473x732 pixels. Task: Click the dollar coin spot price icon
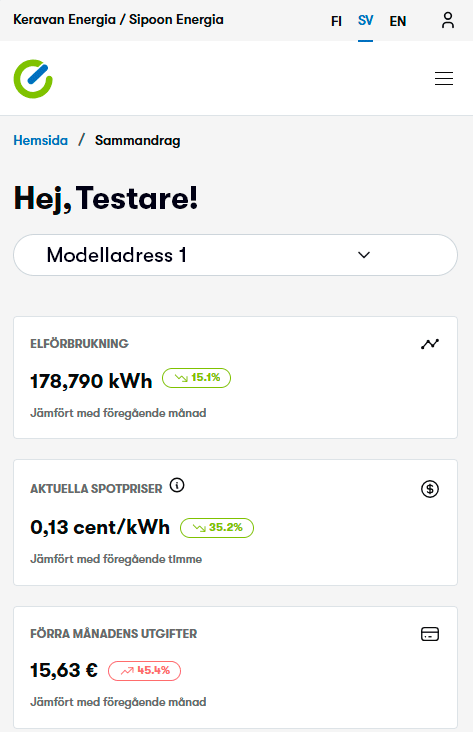point(430,489)
